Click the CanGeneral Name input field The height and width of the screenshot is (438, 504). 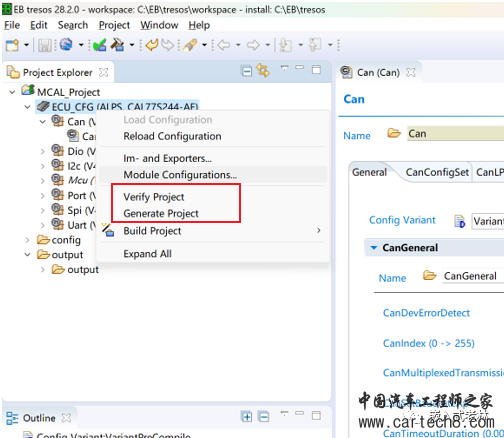click(x=473, y=276)
